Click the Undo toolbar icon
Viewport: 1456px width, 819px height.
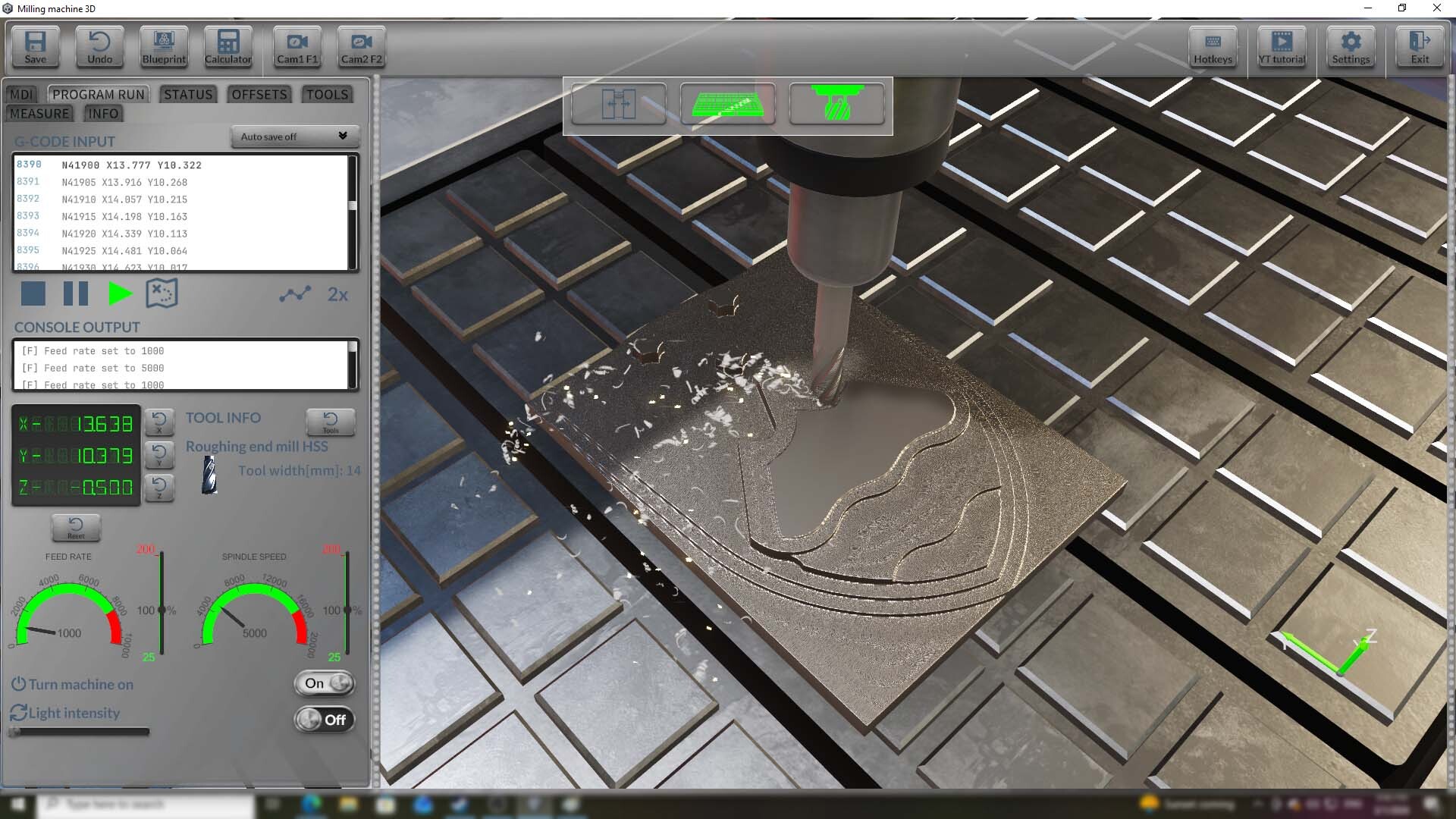click(x=99, y=47)
